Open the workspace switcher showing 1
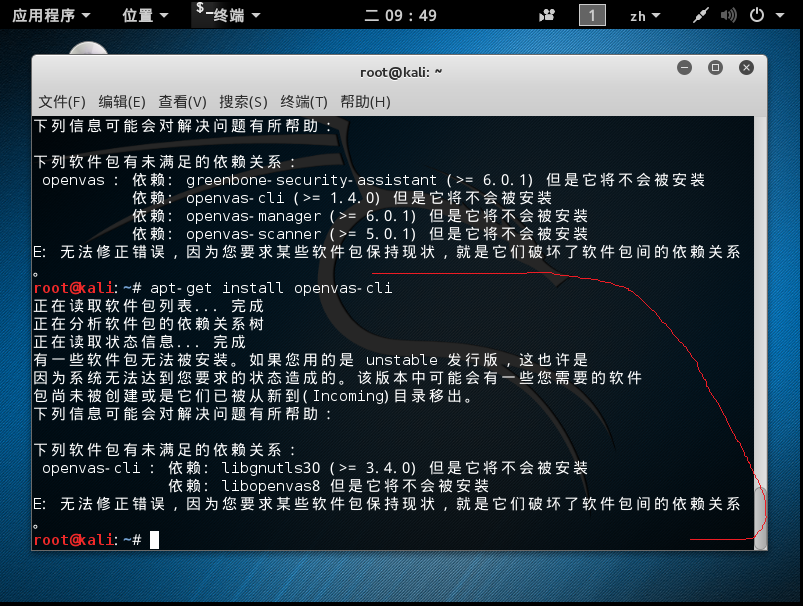 (x=592, y=15)
